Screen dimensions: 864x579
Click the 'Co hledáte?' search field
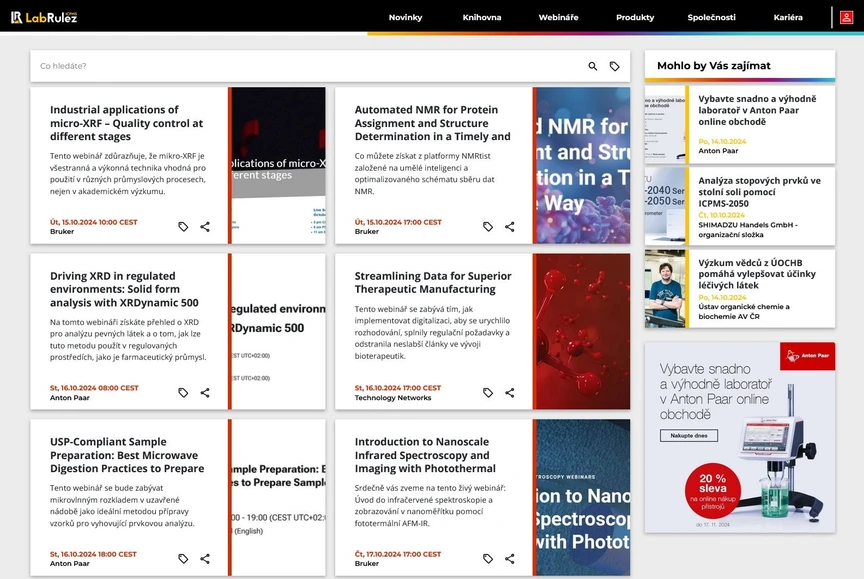(x=309, y=66)
